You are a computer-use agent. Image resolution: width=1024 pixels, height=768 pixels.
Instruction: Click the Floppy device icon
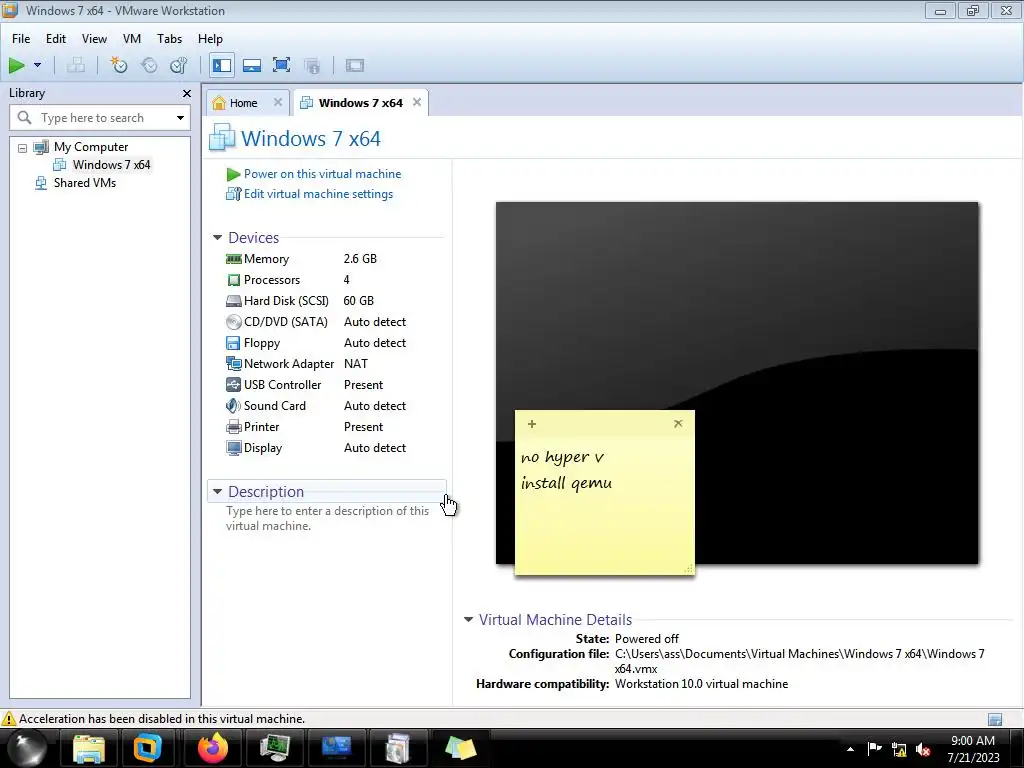[233, 343]
